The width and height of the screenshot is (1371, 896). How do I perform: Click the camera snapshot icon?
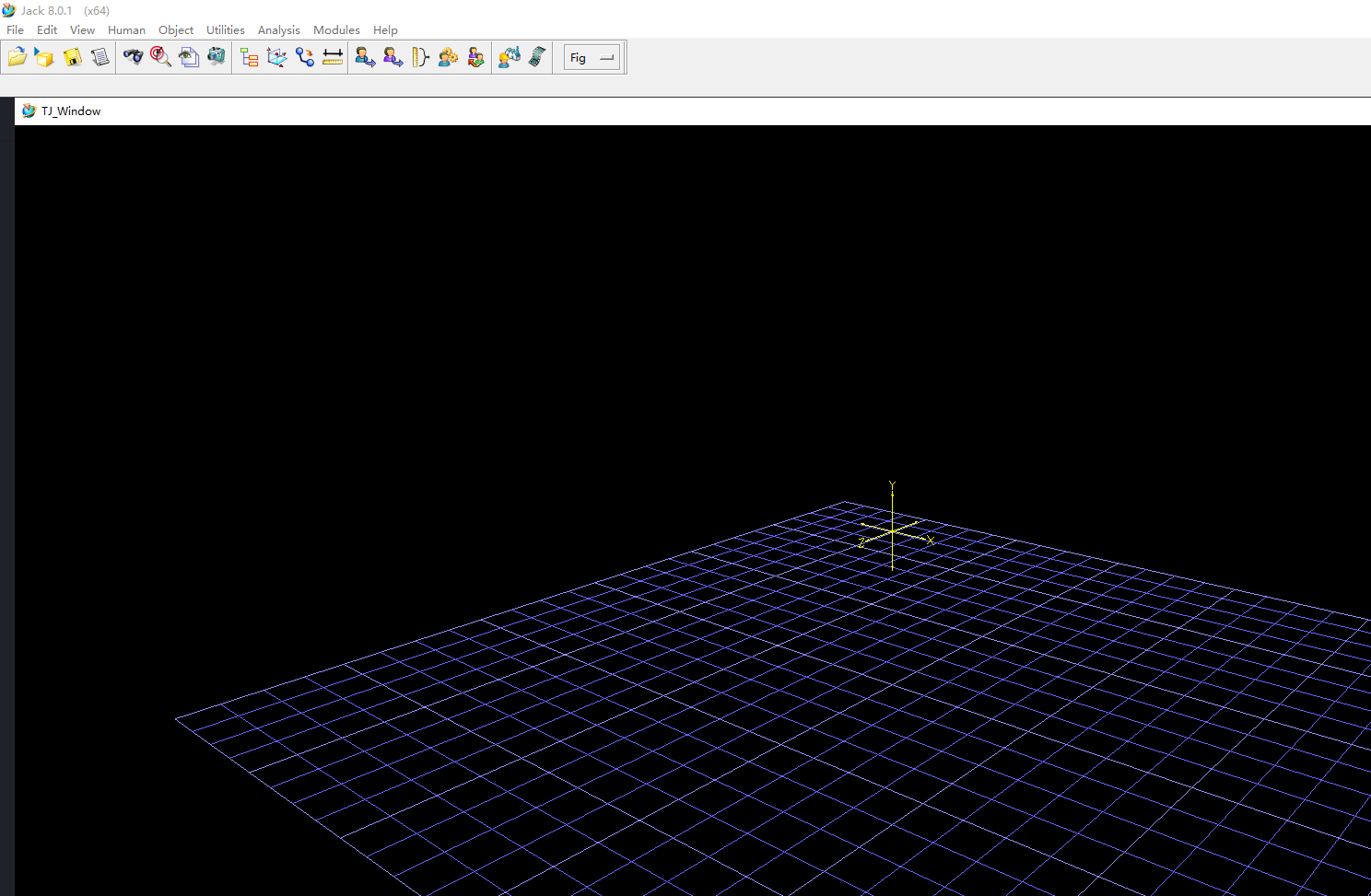(x=217, y=57)
